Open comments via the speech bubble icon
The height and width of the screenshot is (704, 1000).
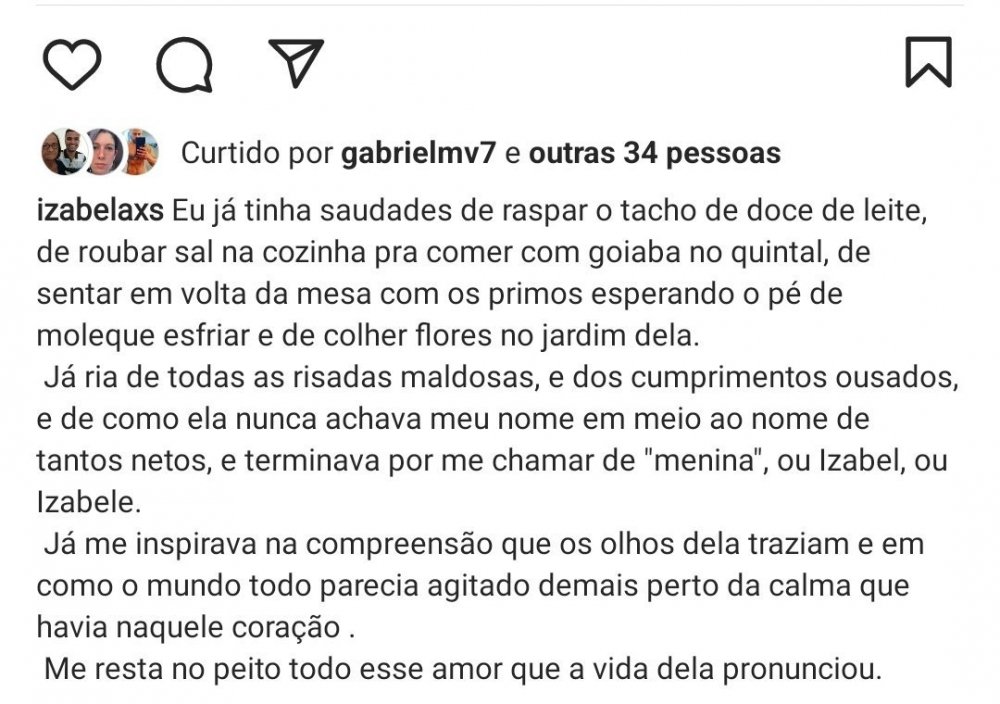(x=185, y=63)
